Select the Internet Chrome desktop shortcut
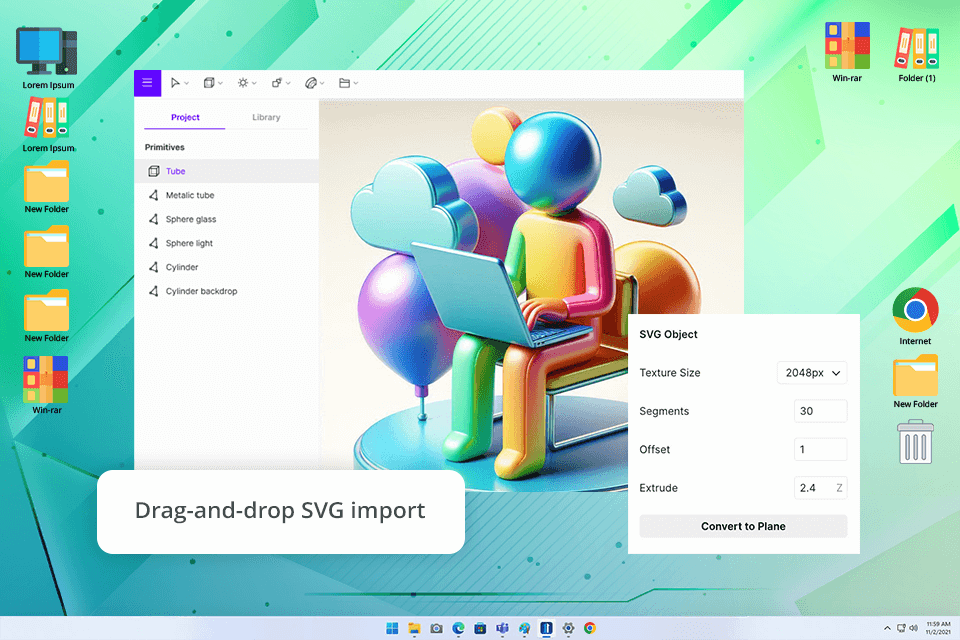This screenshot has width=960, height=640. click(x=915, y=317)
